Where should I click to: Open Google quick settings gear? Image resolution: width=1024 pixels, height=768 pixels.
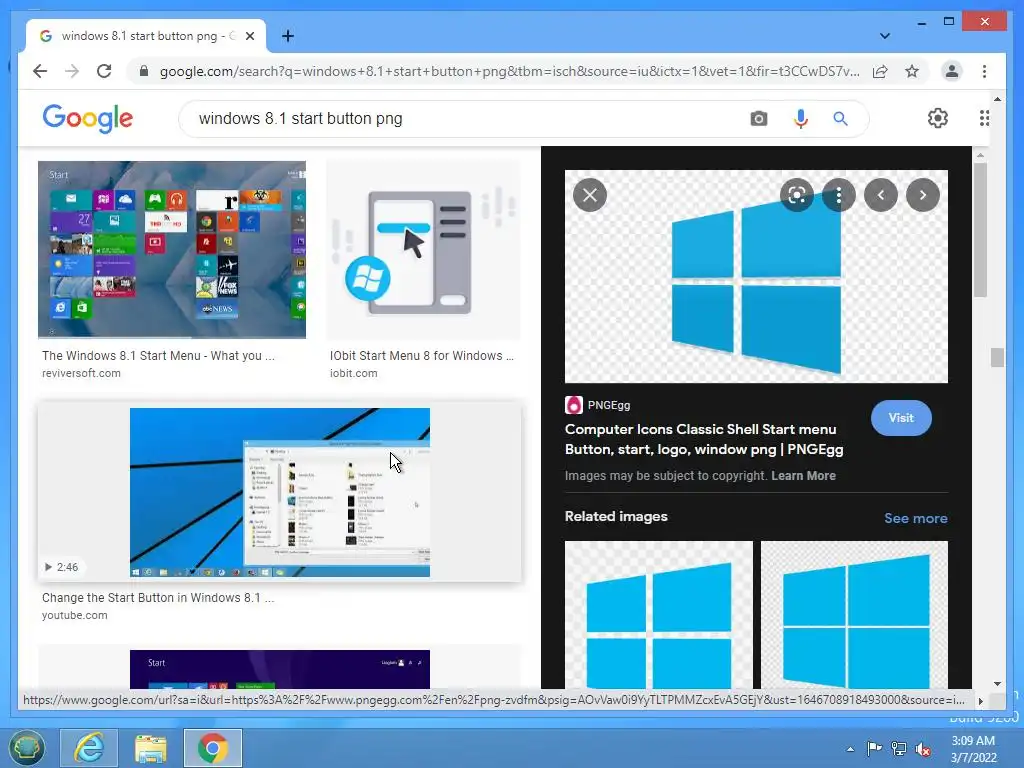tap(938, 118)
